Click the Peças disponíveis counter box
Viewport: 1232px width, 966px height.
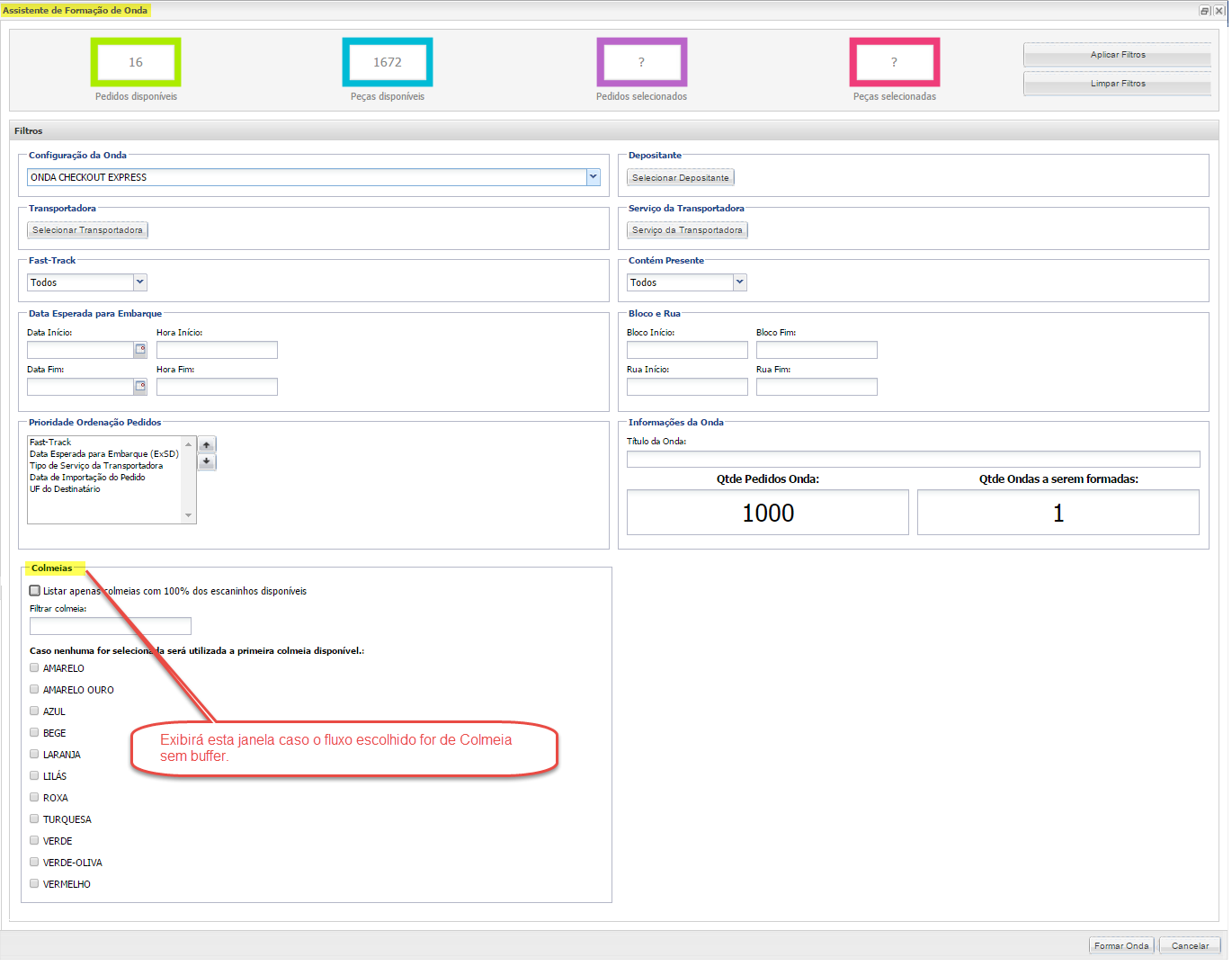coord(388,62)
